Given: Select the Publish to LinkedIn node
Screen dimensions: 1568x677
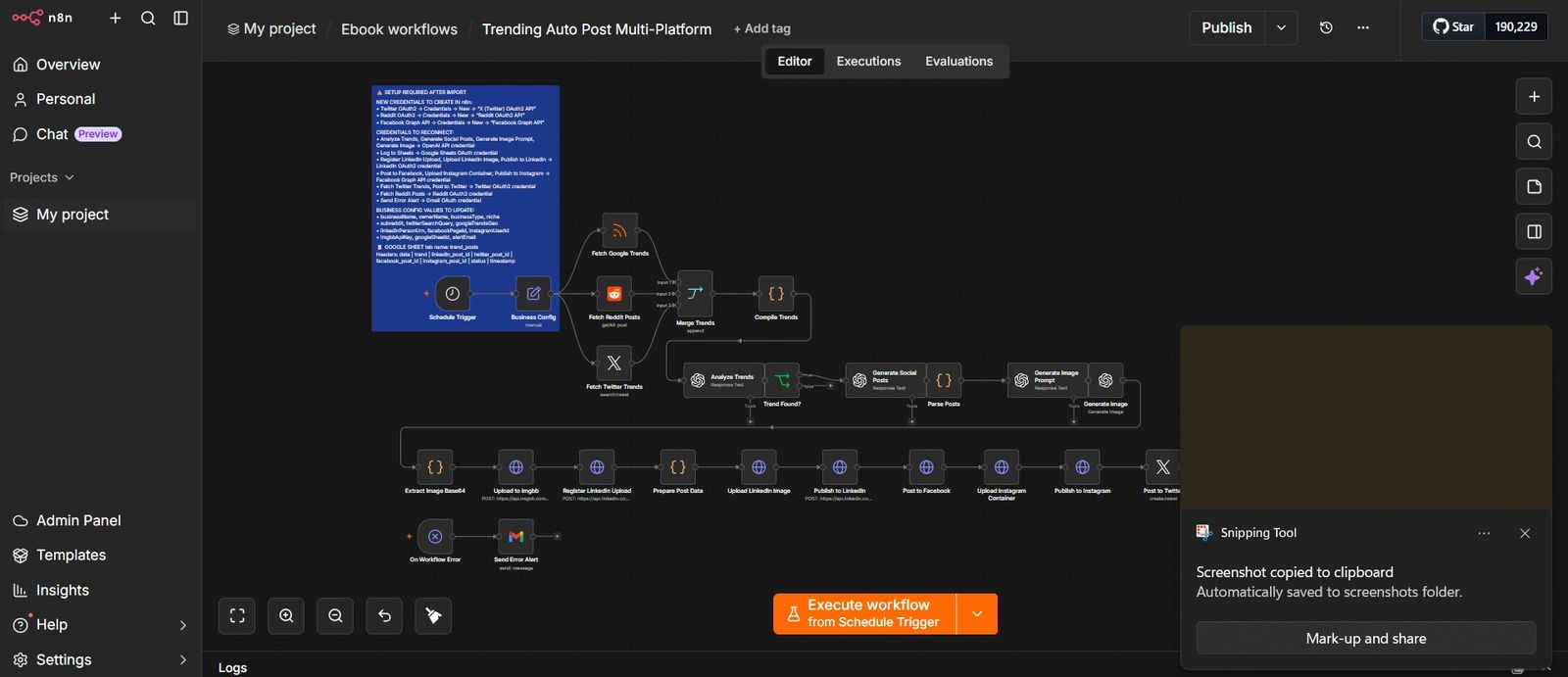Looking at the screenshot, I should [x=840, y=467].
